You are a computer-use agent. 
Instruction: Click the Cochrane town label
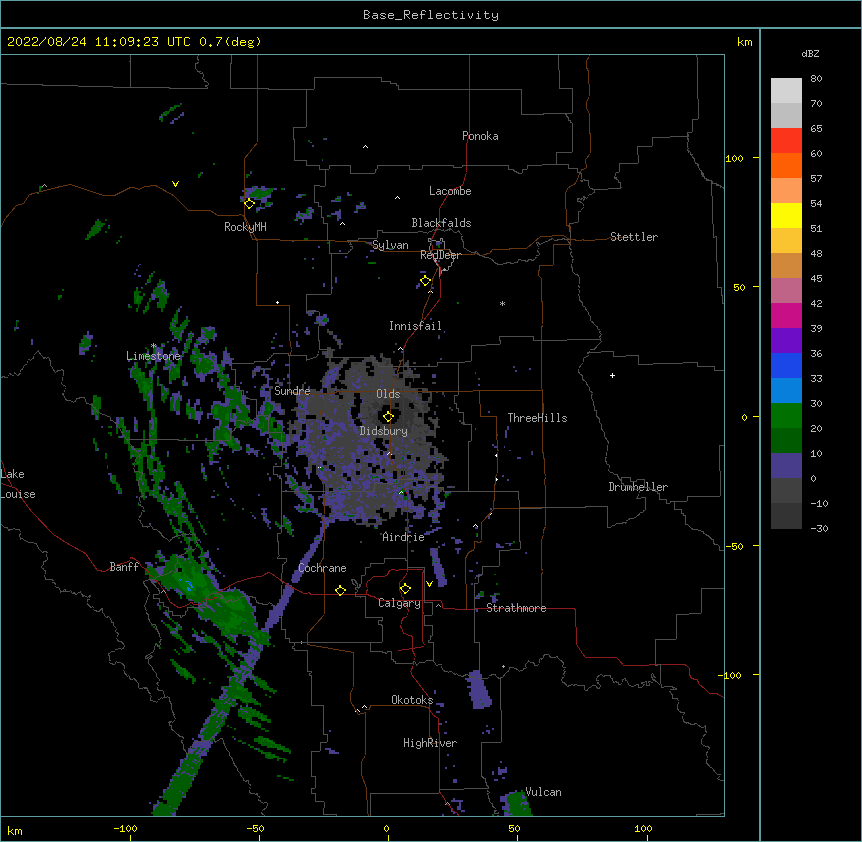point(322,568)
